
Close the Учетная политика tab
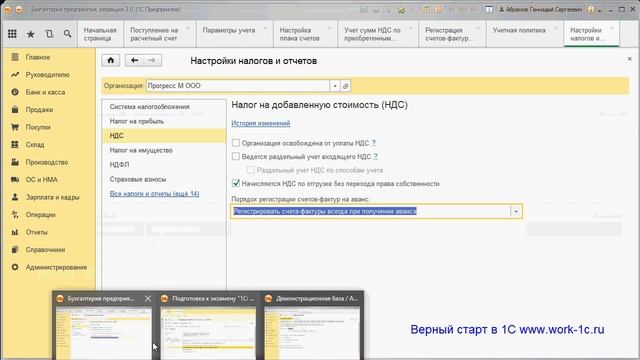click(x=556, y=28)
